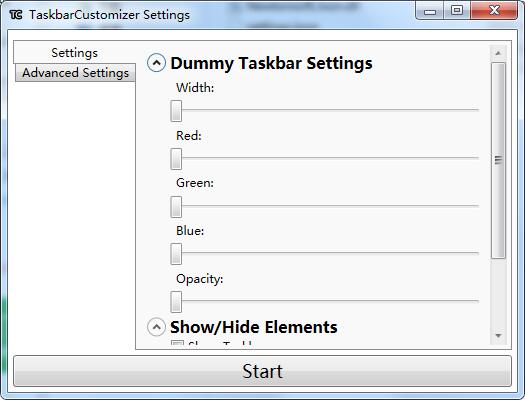Image resolution: width=525 pixels, height=400 pixels.
Task: Click the Show/Hide Elements heading
Action: tap(254, 327)
